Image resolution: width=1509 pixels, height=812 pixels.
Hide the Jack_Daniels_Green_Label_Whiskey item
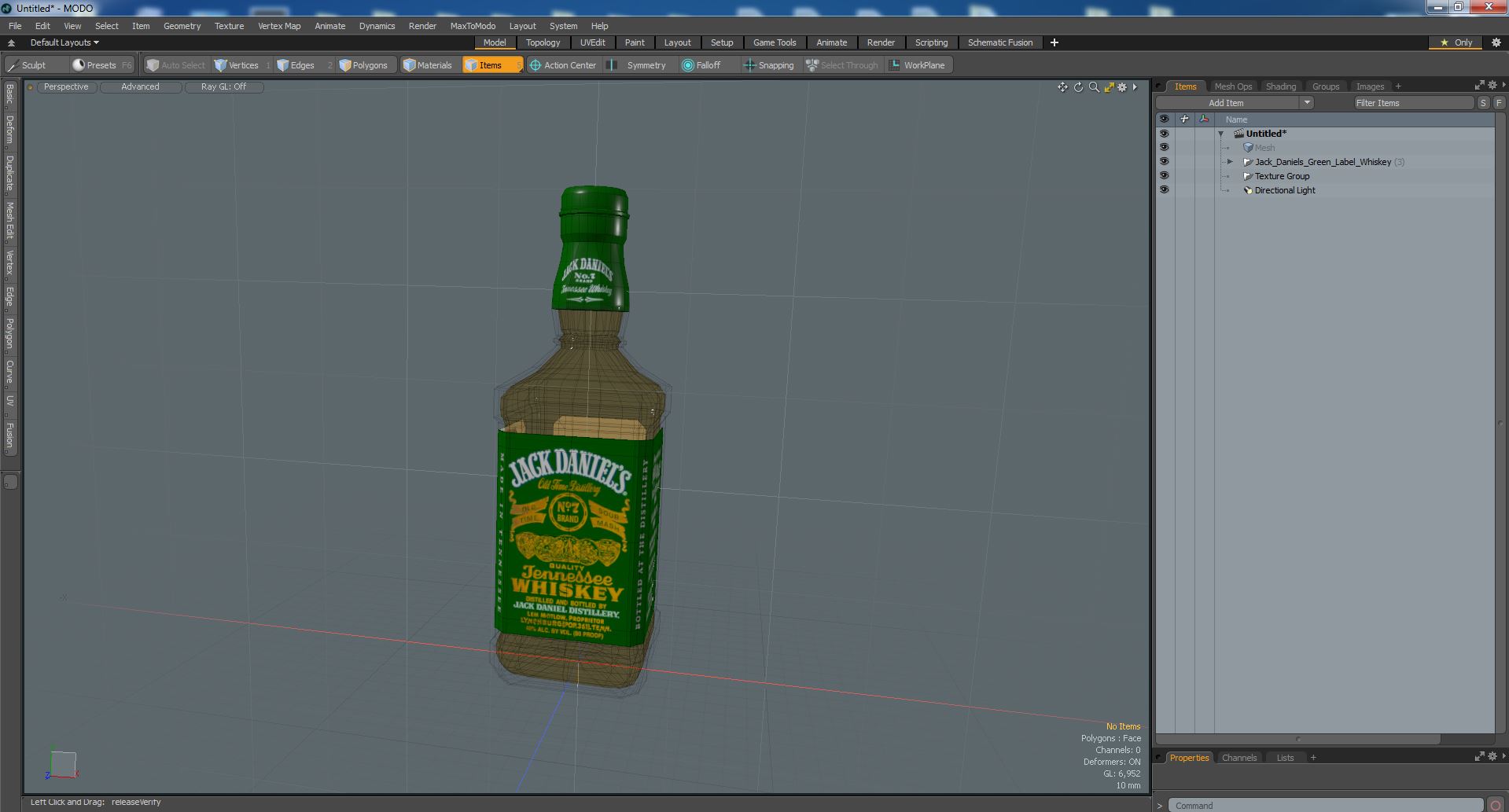1164,162
